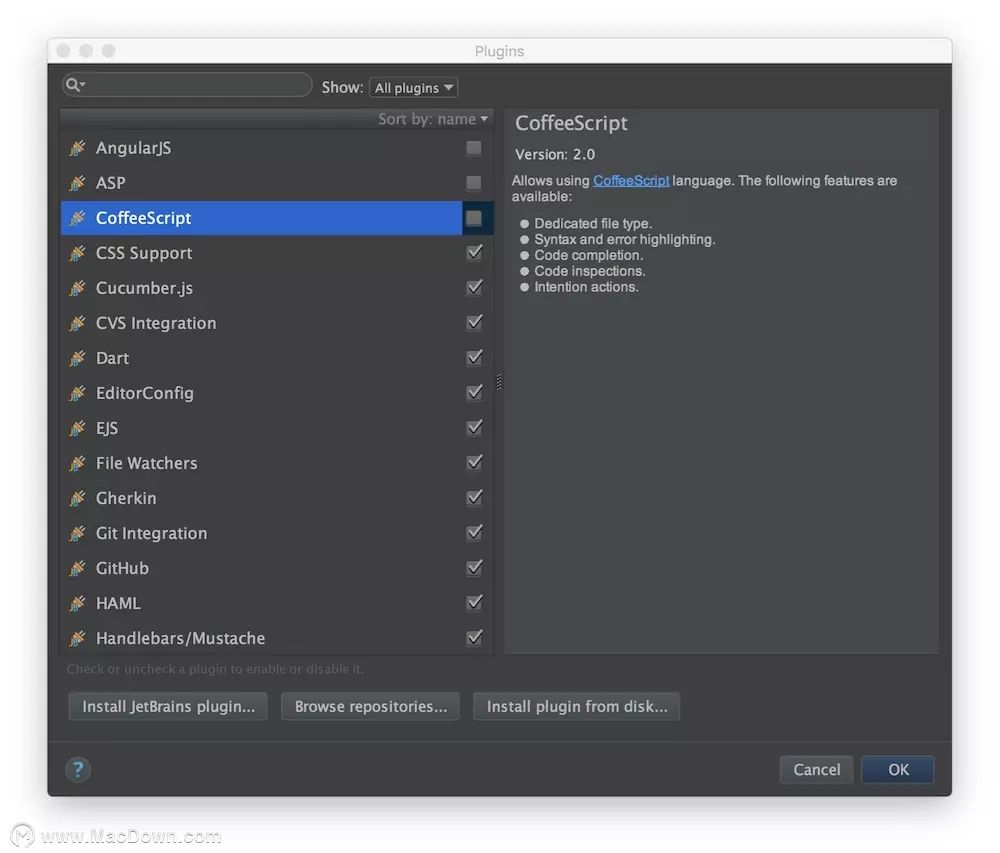The height and width of the screenshot is (853, 1000).
Task: Open the Sort by name dropdown
Action: [433, 119]
